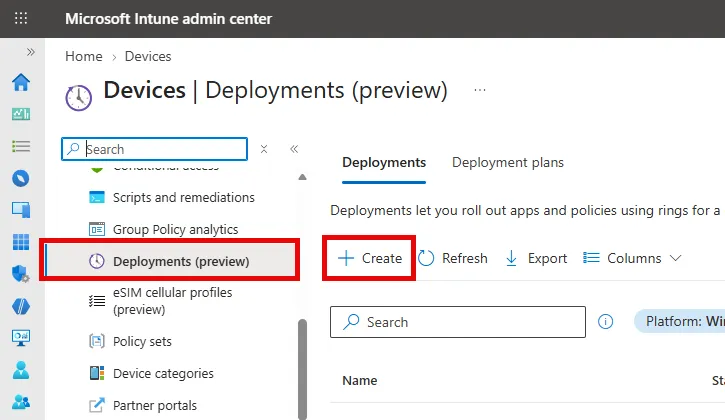
Task: Open Endpoint security shield icon
Action: (x=21, y=274)
